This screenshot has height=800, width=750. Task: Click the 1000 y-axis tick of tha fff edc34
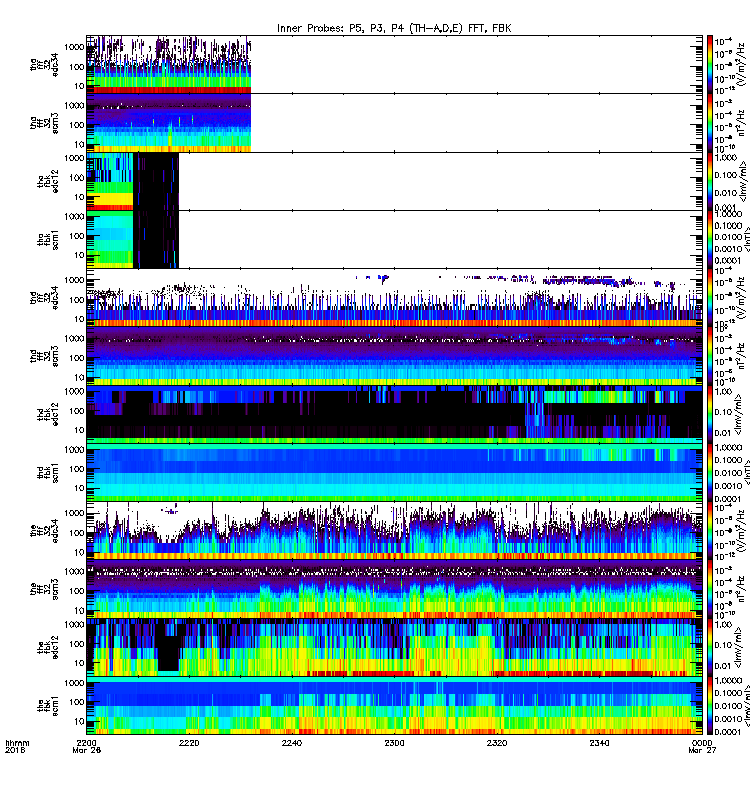point(74,47)
